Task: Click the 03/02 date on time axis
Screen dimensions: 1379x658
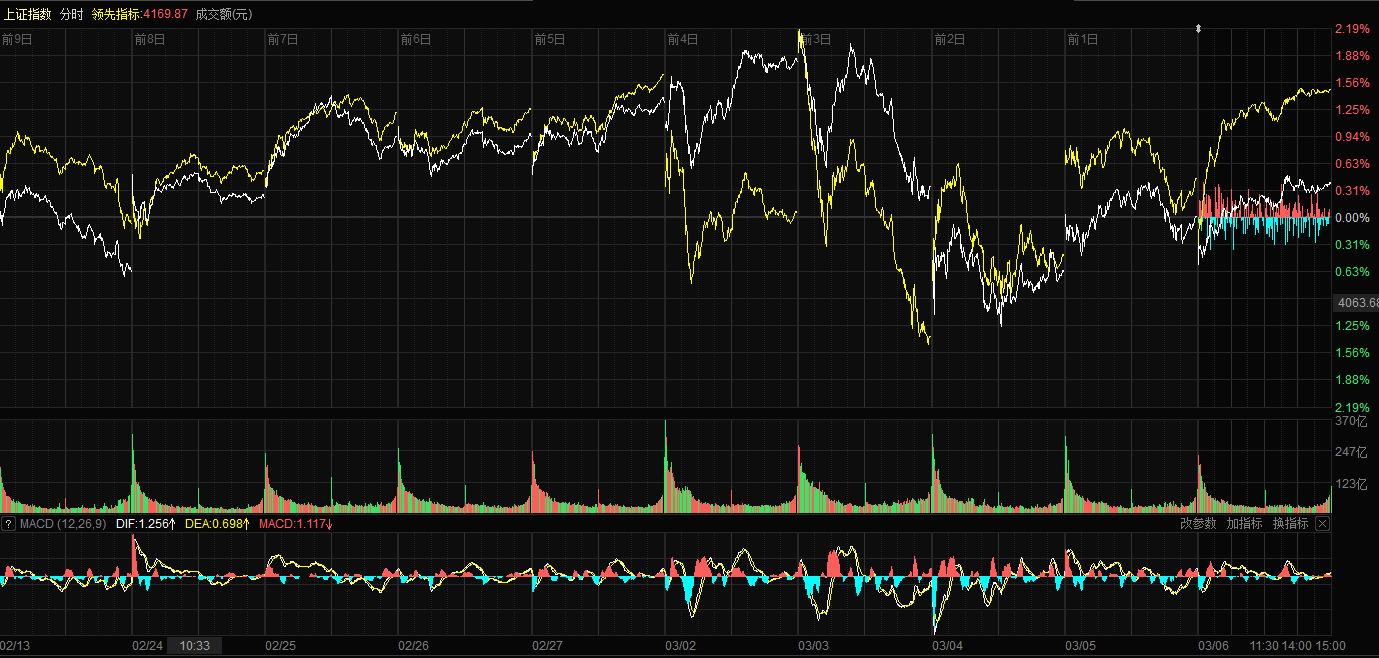Action: (x=681, y=646)
